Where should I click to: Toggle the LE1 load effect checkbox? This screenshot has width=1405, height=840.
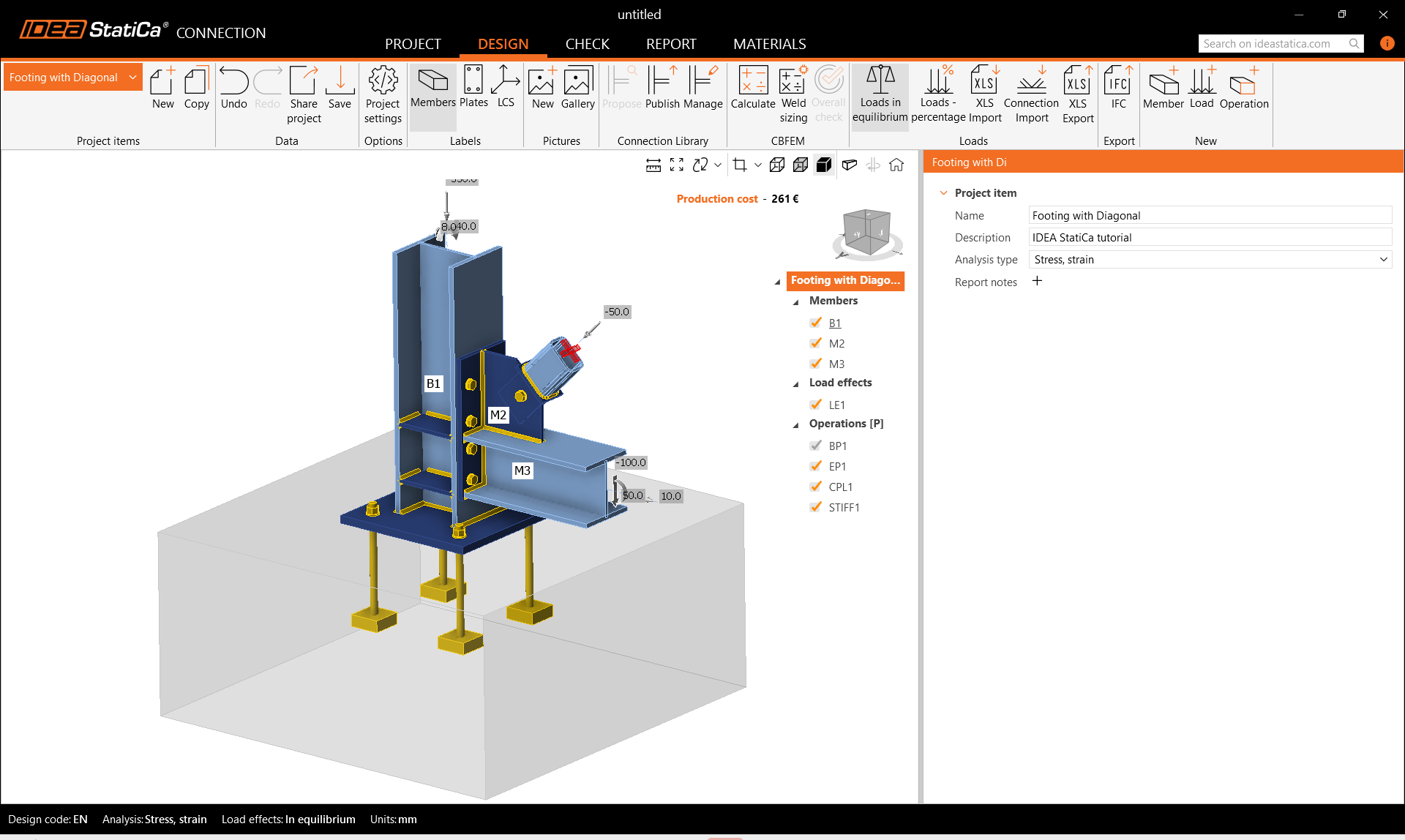(816, 405)
